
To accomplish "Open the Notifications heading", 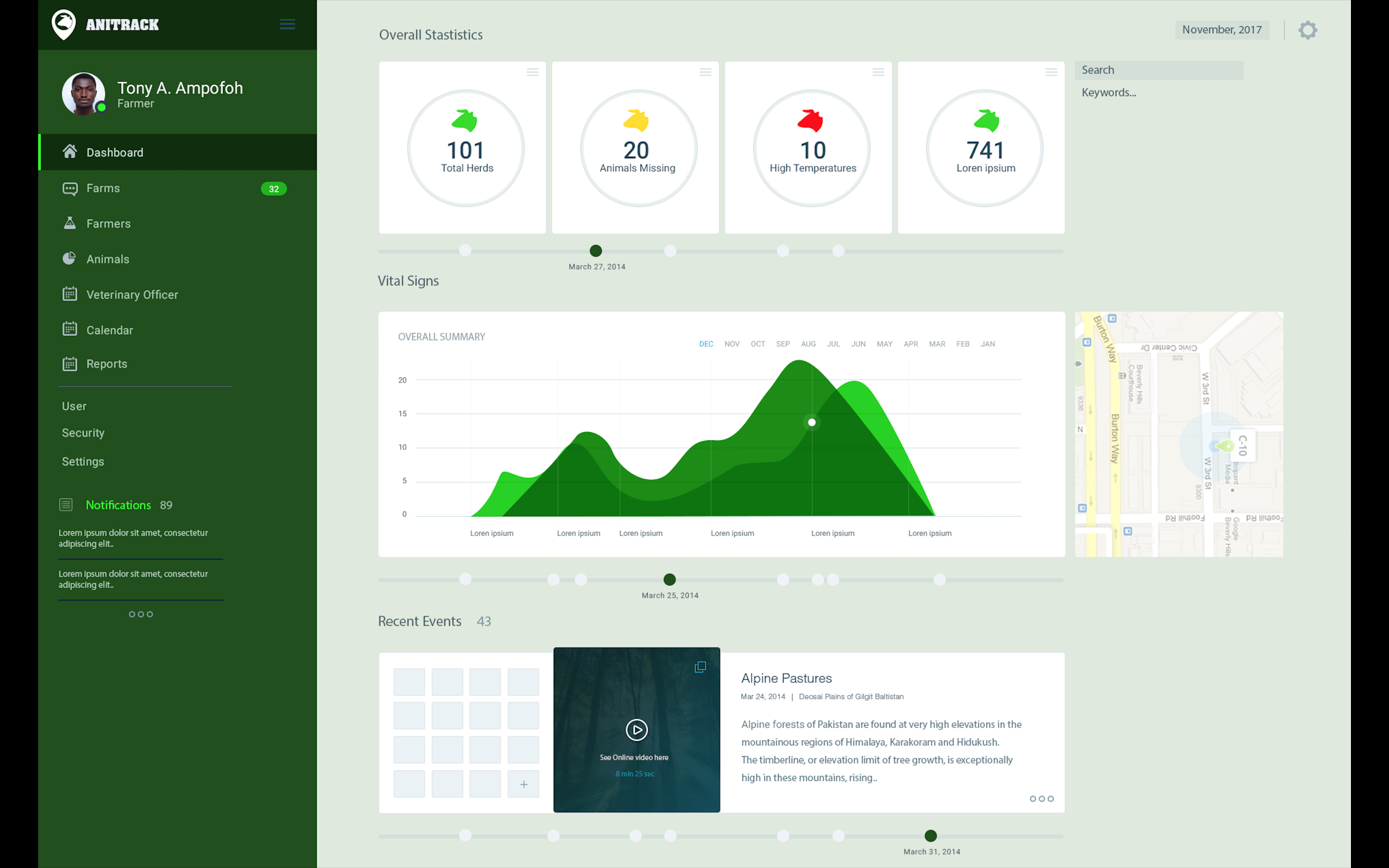I will click(x=118, y=504).
